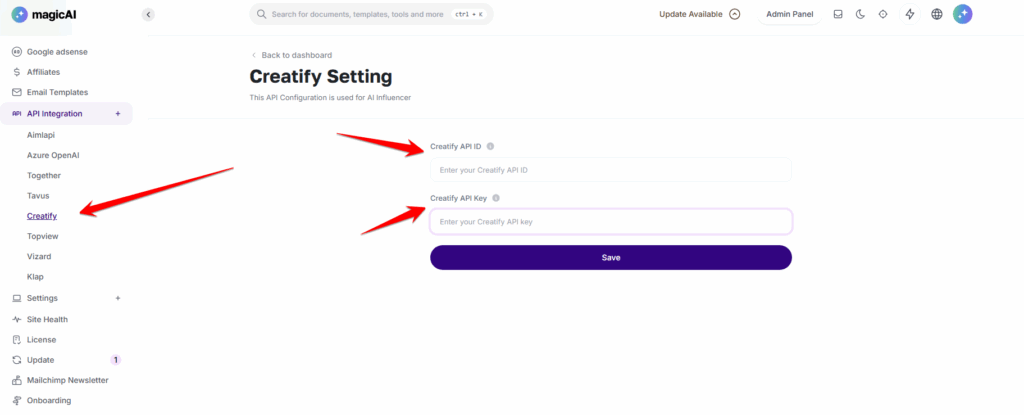This screenshot has height=415, width=1024.
Task: Click the search documents and templates bar
Action: pos(371,14)
